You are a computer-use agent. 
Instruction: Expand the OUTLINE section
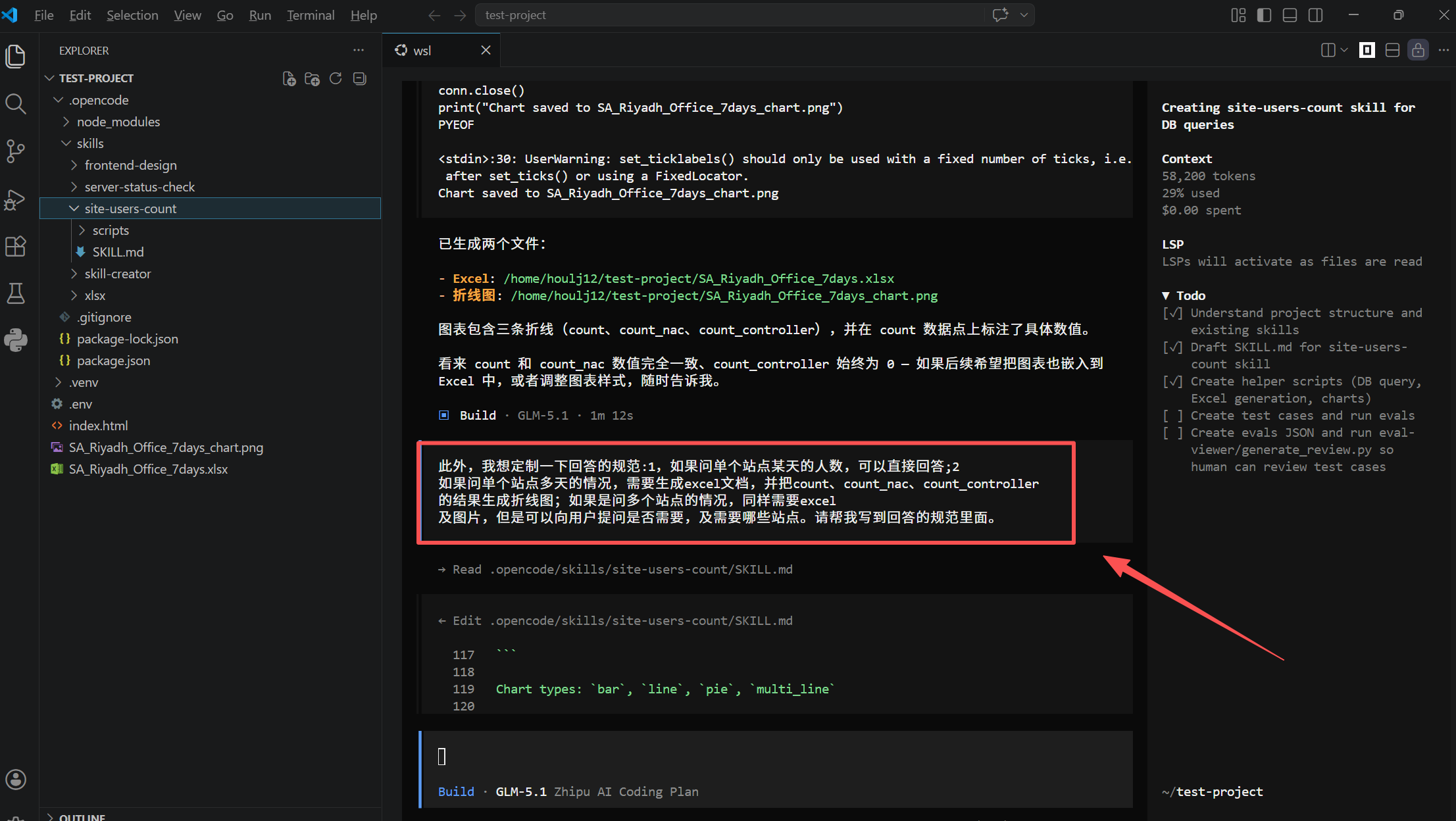point(51,816)
